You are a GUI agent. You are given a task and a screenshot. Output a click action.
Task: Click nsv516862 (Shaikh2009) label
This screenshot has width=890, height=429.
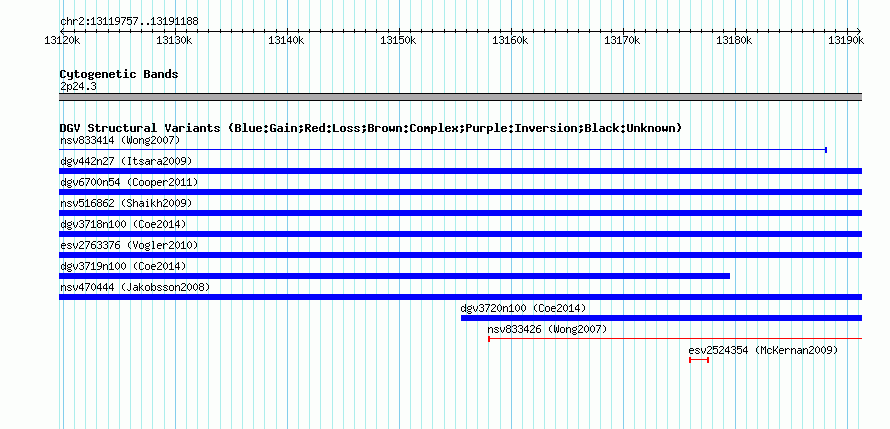tap(126, 203)
